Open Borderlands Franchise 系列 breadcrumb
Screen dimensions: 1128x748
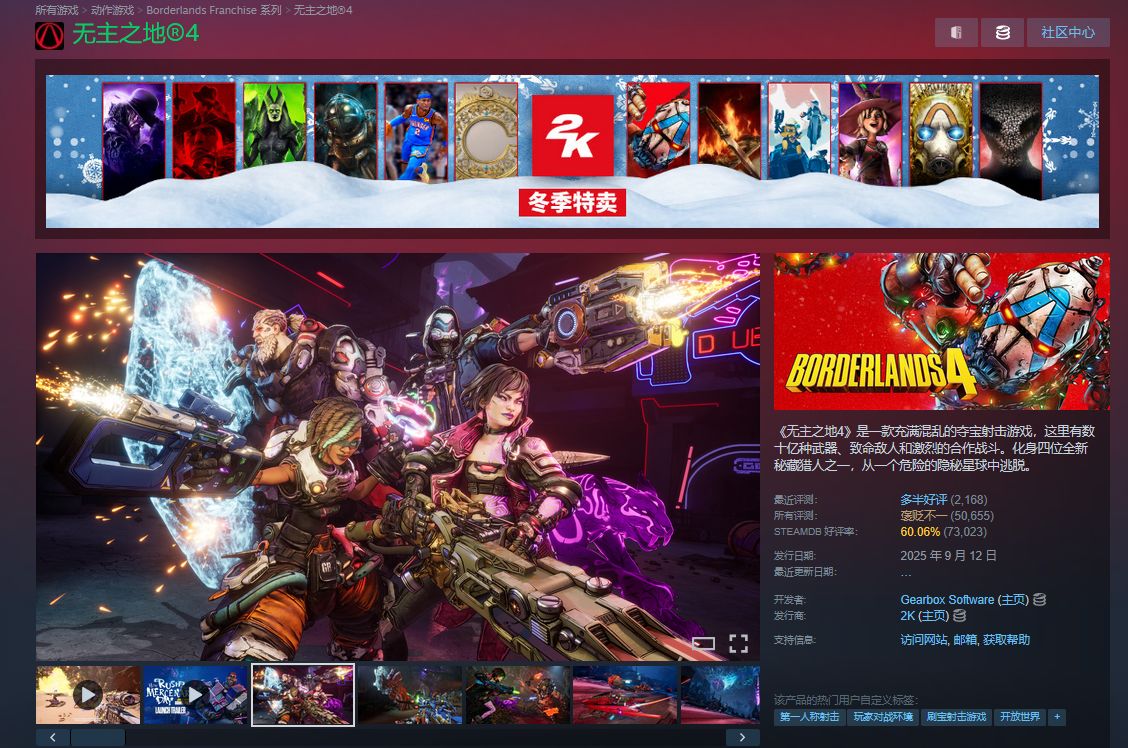coord(214,10)
